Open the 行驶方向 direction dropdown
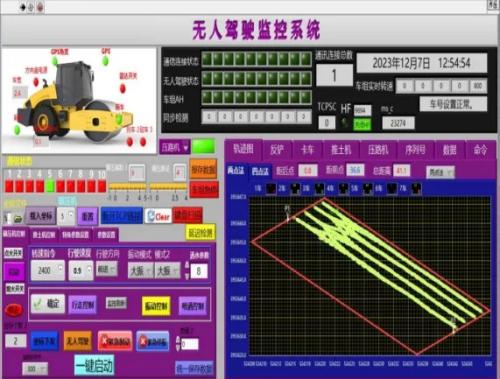The width and height of the screenshot is (500, 379). tap(107, 269)
